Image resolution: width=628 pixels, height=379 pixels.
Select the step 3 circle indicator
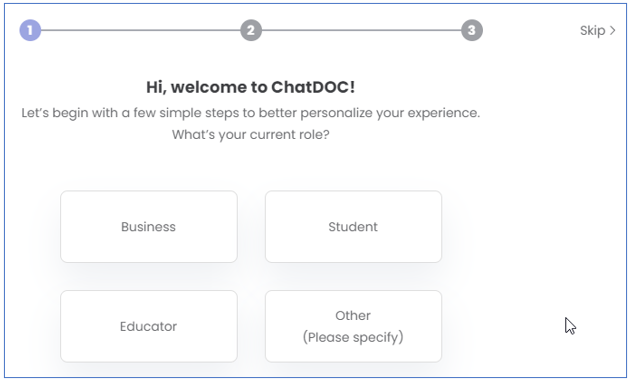(472, 30)
